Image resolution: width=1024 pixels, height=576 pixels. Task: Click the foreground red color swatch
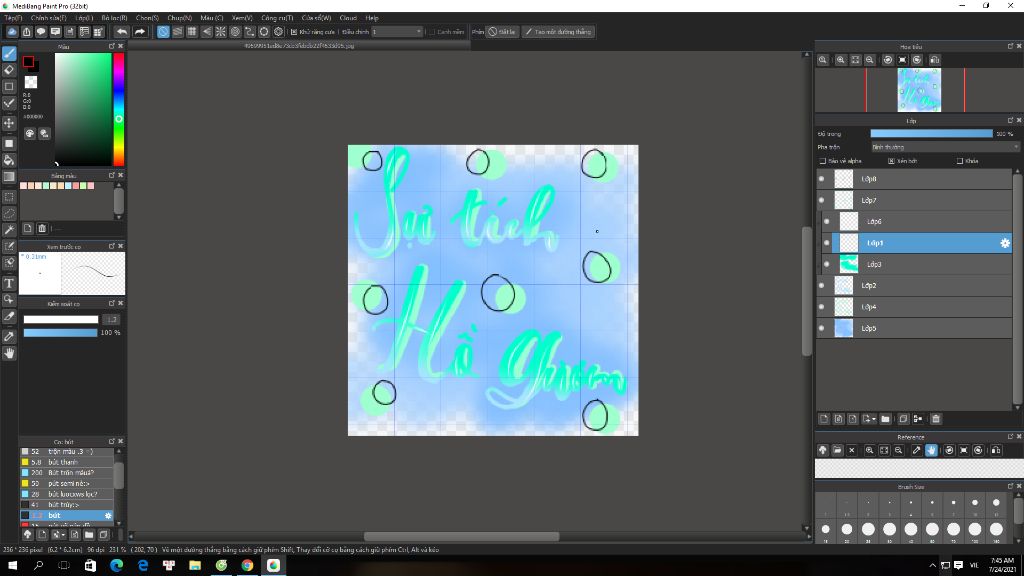pos(28,62)
